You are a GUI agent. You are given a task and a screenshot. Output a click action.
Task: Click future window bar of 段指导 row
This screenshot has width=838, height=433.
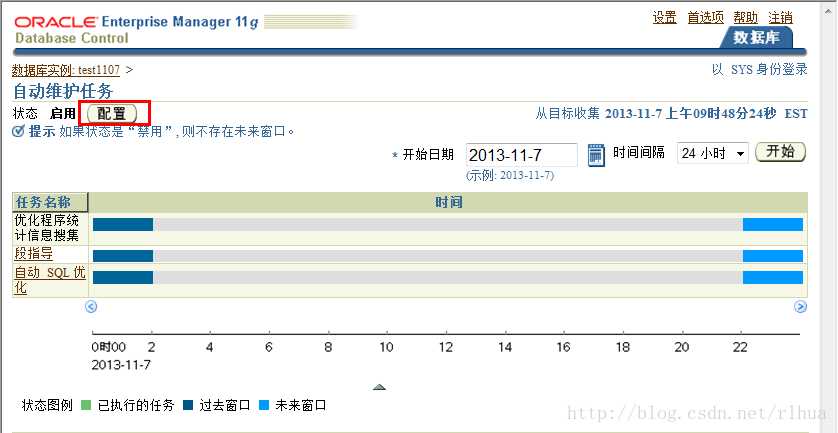tap(773, 256)
